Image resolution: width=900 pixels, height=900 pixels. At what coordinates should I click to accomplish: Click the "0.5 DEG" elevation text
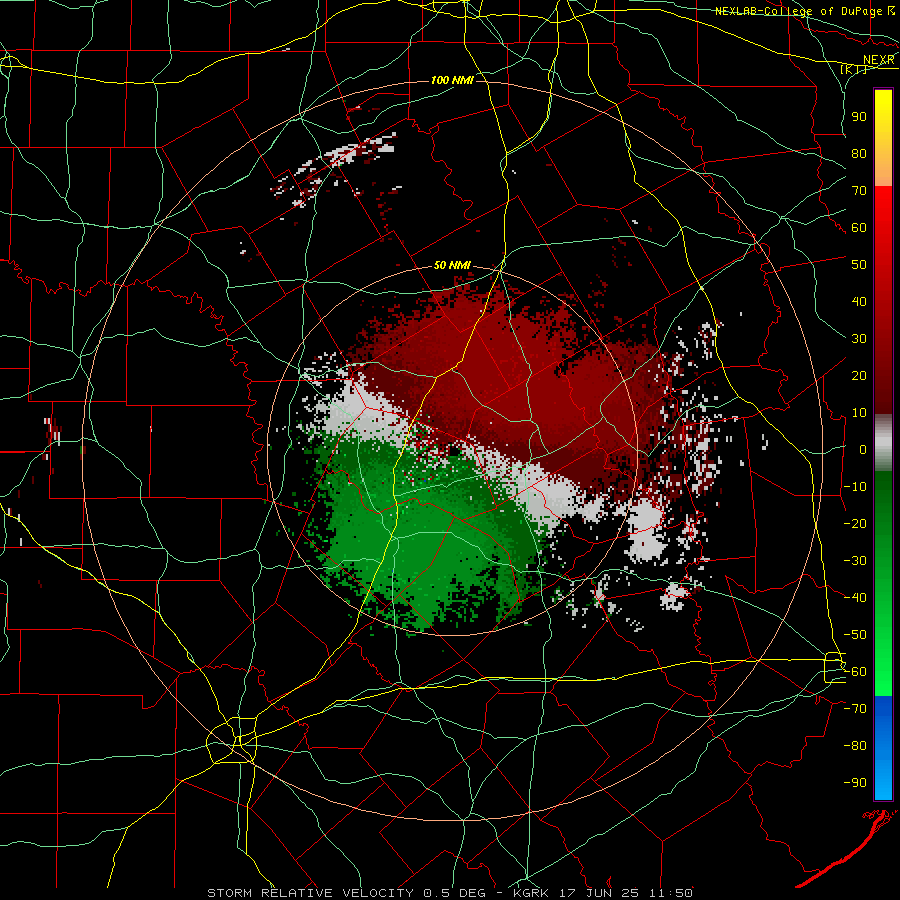pos(454,893)
